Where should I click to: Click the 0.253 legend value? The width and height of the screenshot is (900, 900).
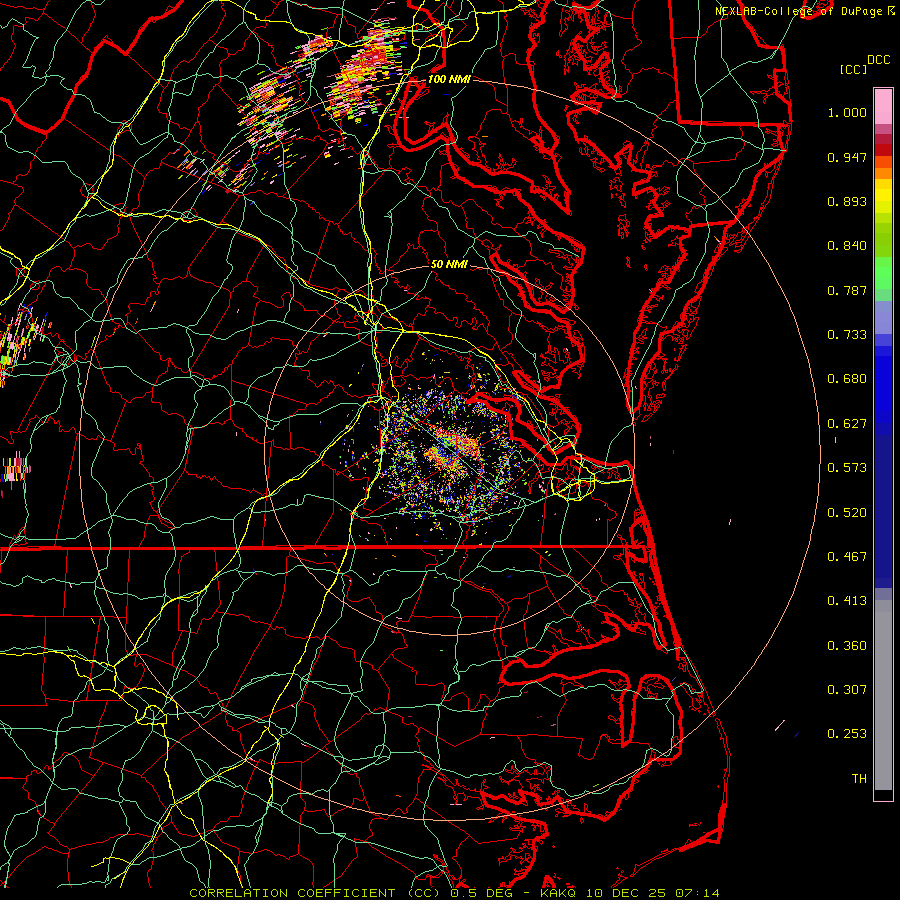point(847,734)
